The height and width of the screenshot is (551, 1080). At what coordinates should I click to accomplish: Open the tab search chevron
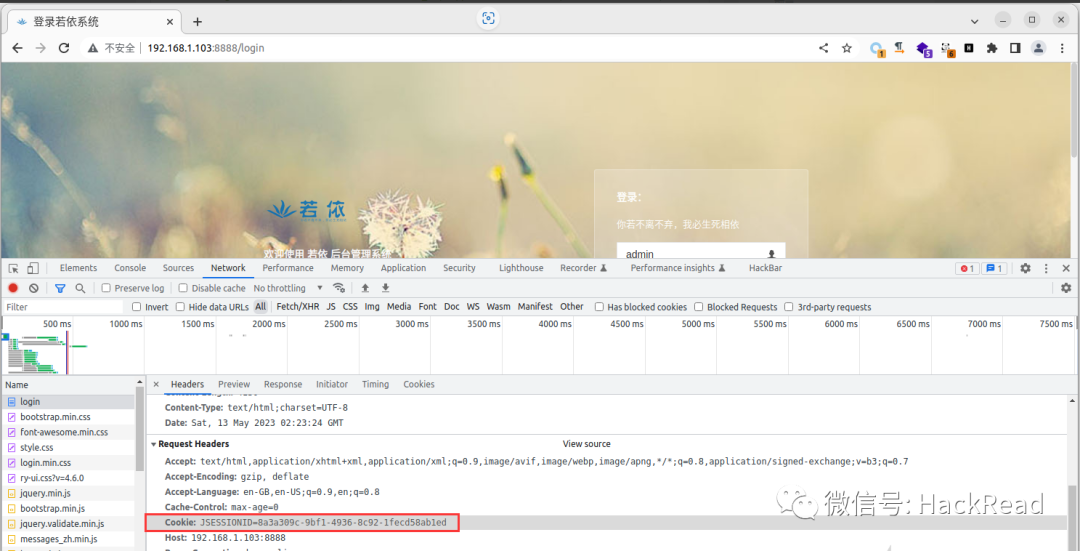(x=974, y=21)
